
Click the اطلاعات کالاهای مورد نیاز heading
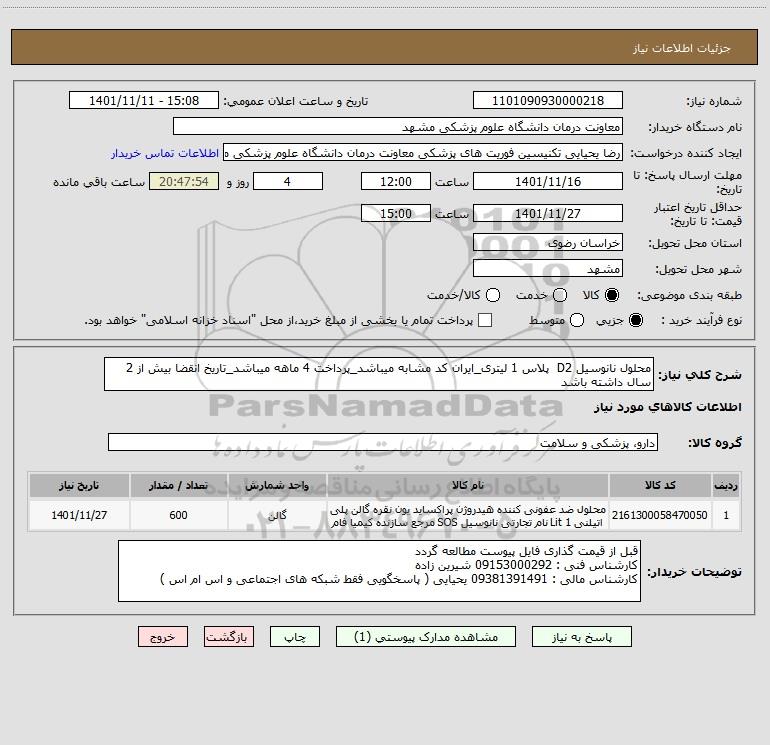click(x=668, y=407)
